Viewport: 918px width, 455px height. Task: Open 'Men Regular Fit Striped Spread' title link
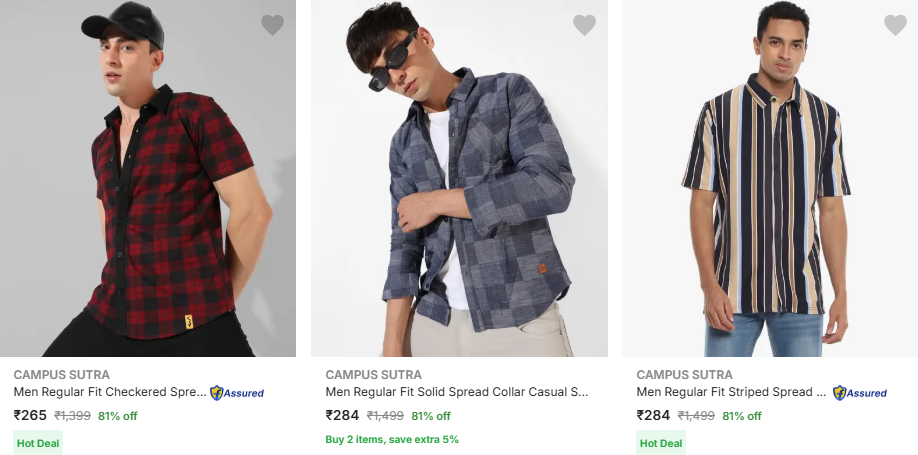pyautogui.click(x=732, y=392)
